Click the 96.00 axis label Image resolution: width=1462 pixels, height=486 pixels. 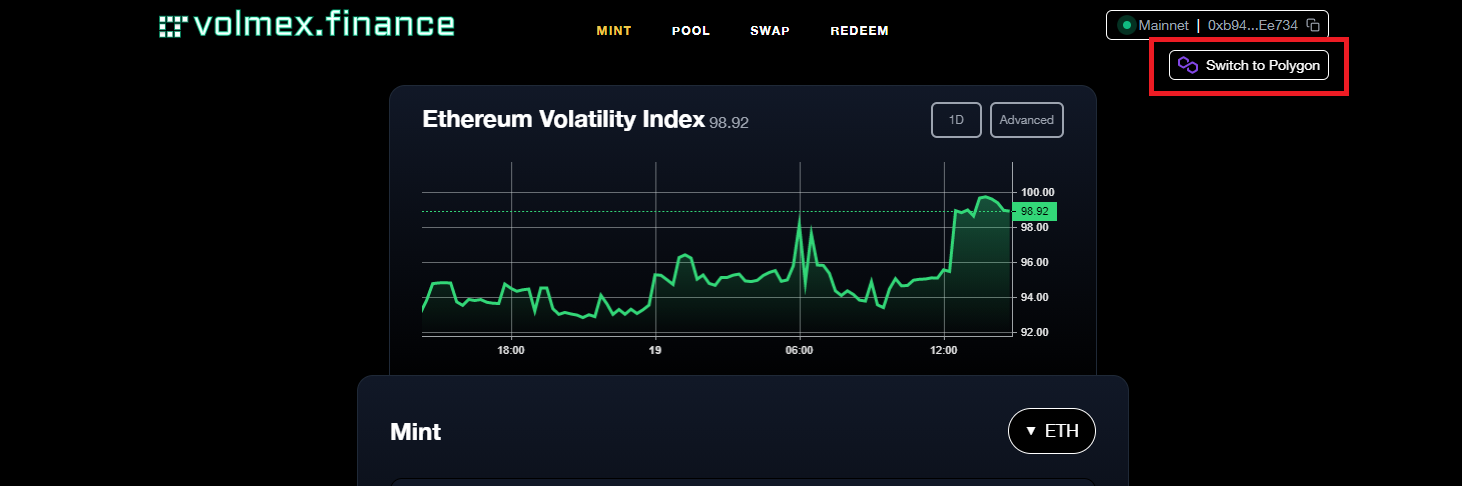click(x=1035, y=262)
